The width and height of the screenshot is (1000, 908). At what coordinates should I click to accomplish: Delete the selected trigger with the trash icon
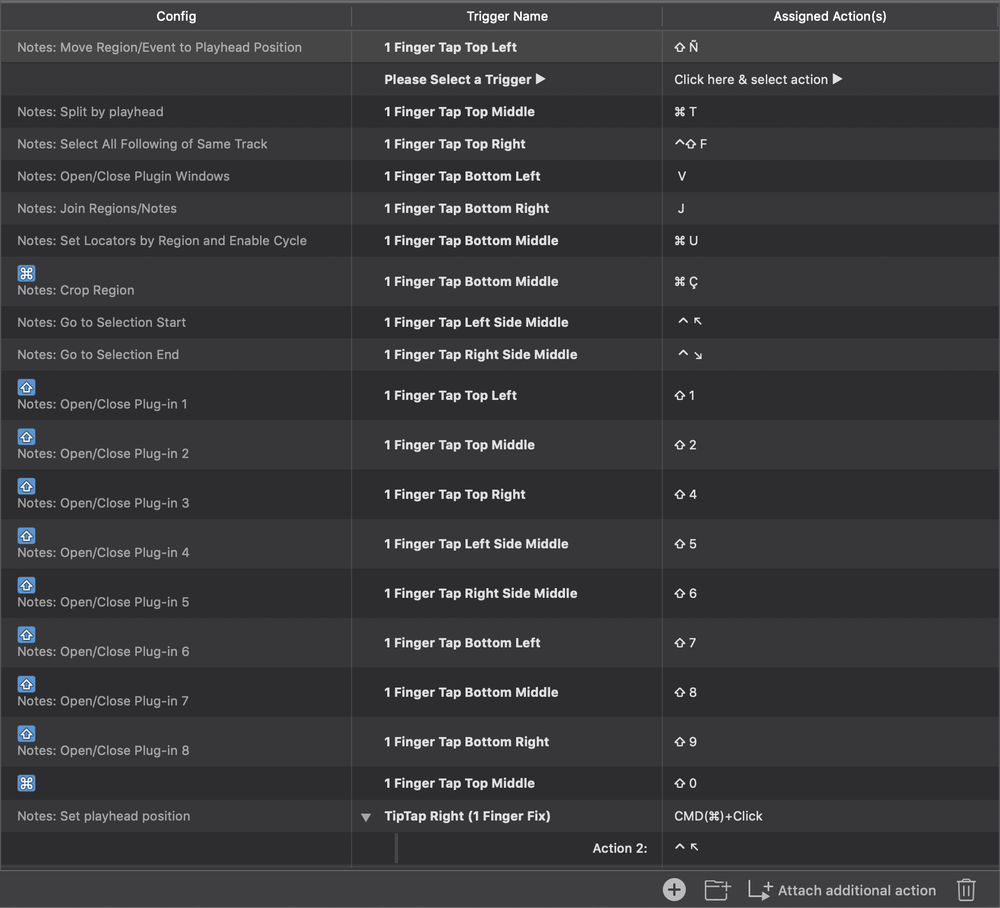pyautogui.click(x=966, y=890)
